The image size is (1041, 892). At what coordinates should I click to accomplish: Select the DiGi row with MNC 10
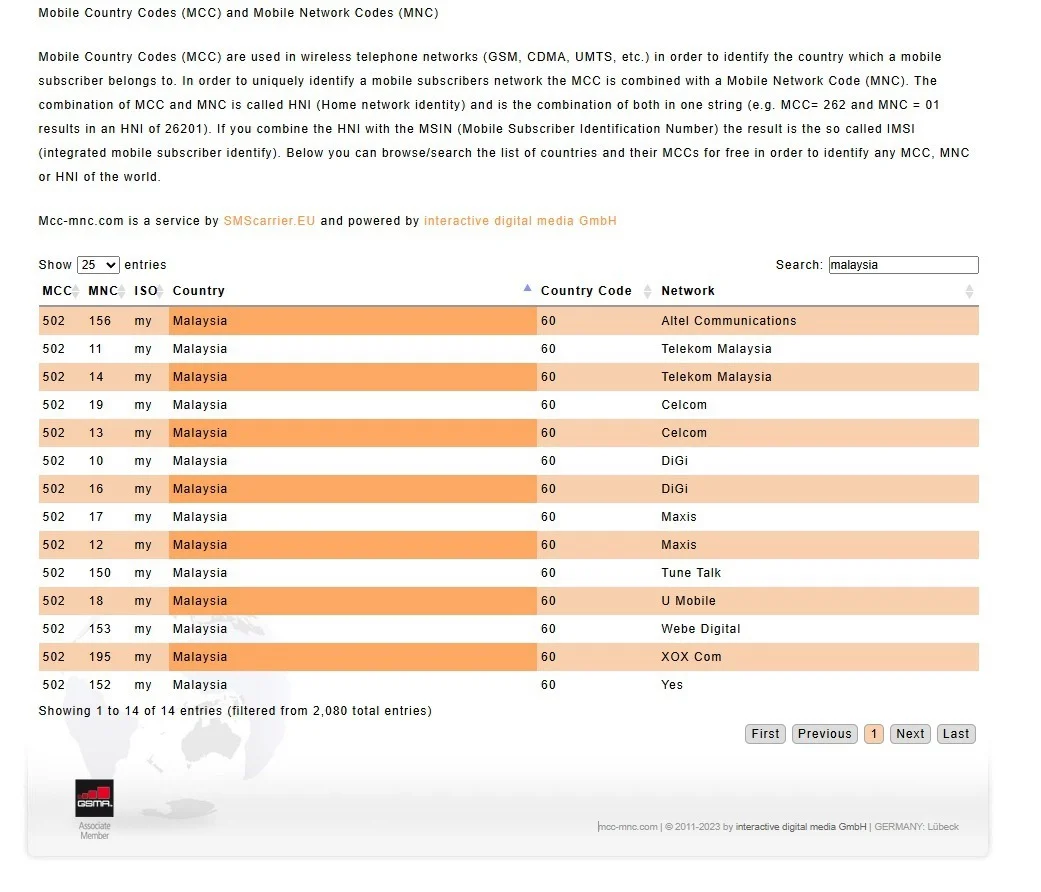[509, 461]
